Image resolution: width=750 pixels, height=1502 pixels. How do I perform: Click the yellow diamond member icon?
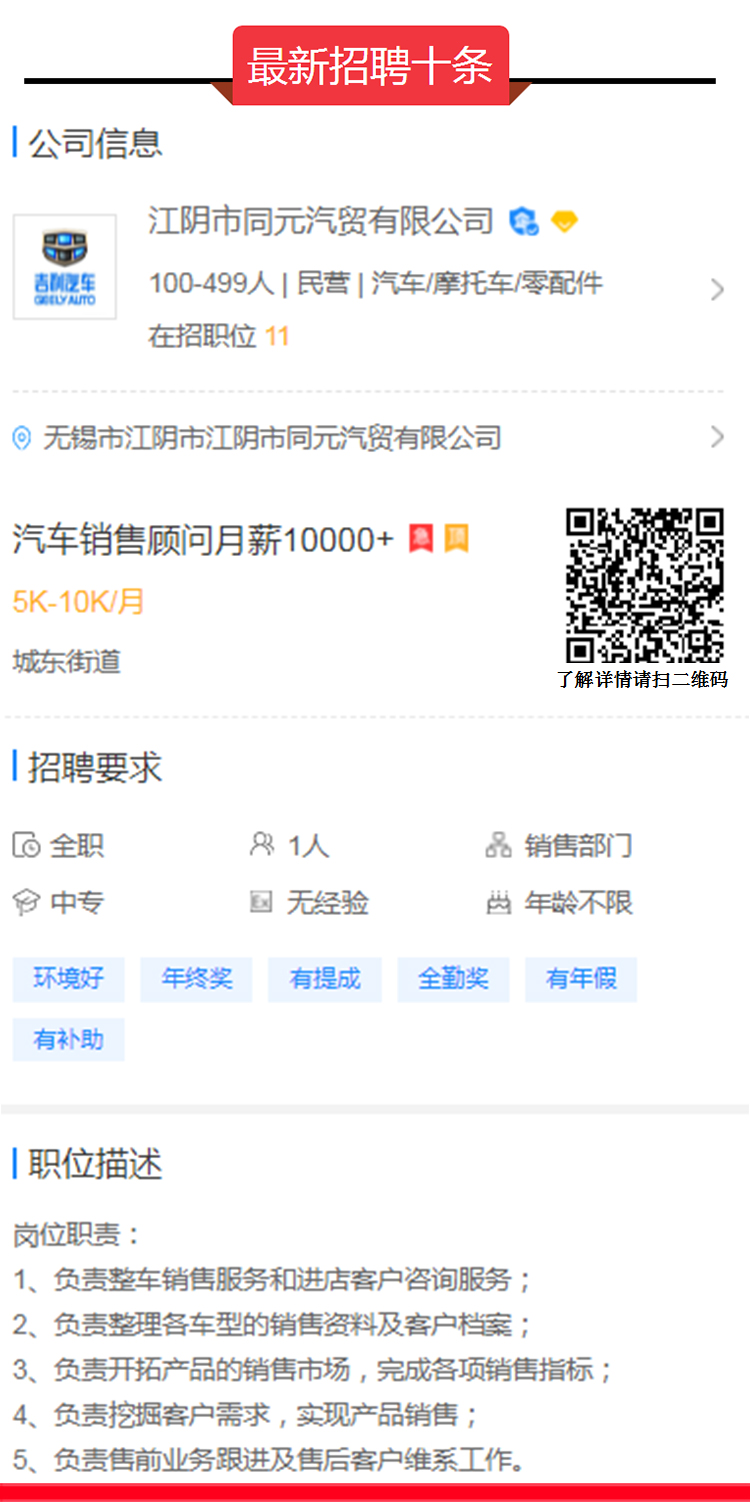pos(565,222)
